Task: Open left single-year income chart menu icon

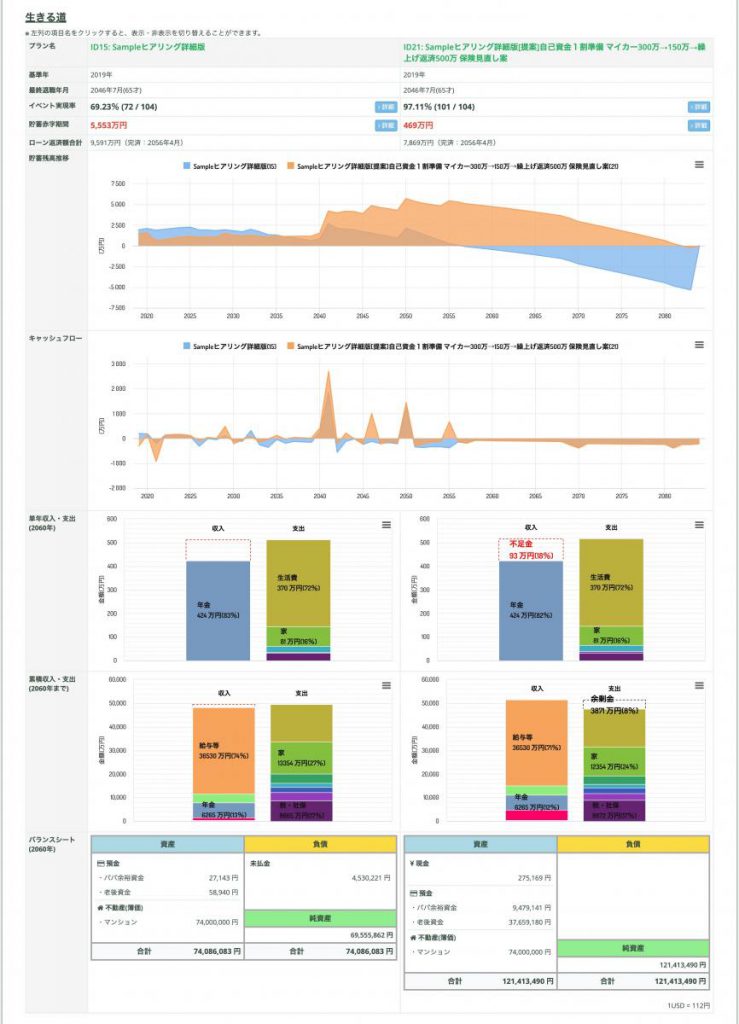Action: 387,525
